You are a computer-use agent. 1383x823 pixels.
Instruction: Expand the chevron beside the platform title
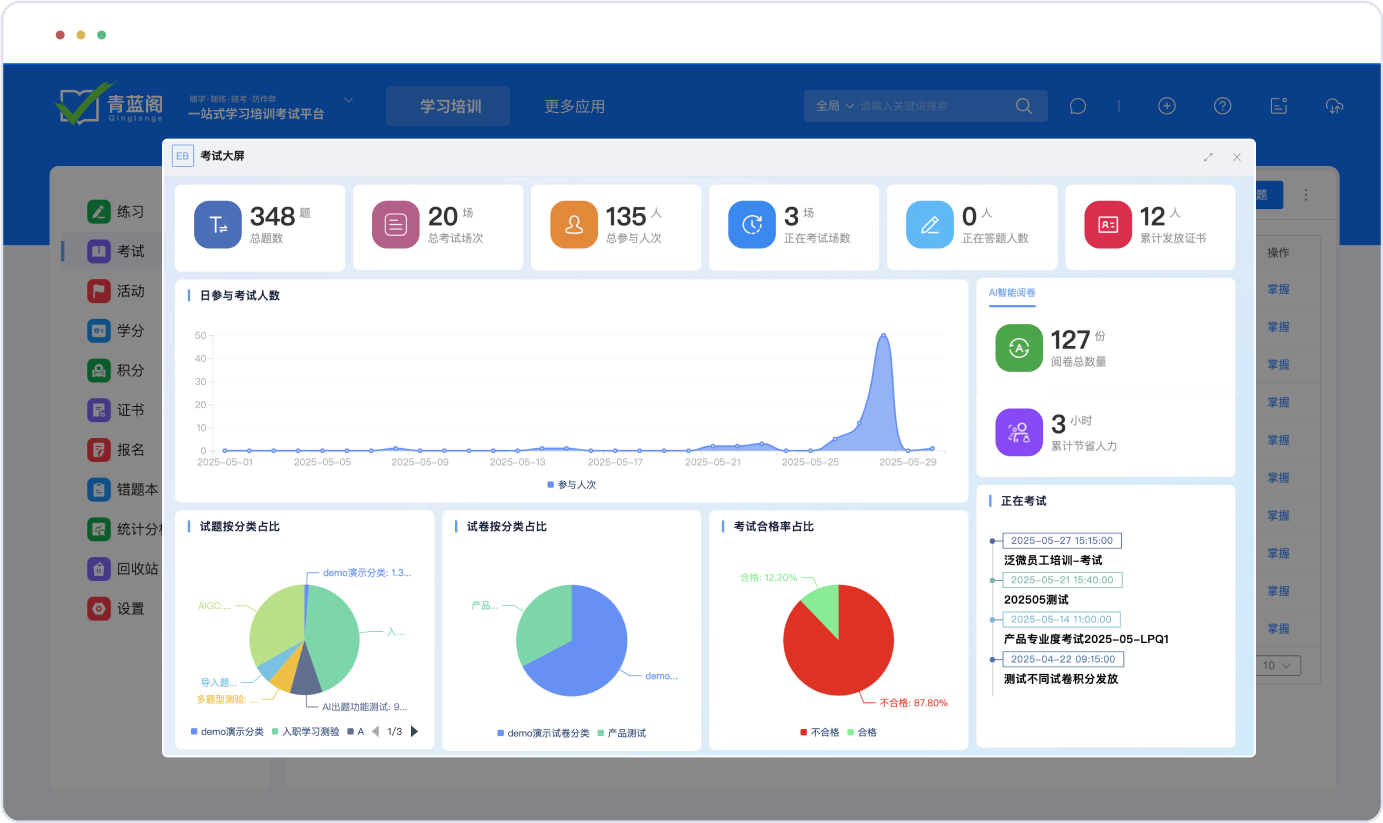(348, 100)
